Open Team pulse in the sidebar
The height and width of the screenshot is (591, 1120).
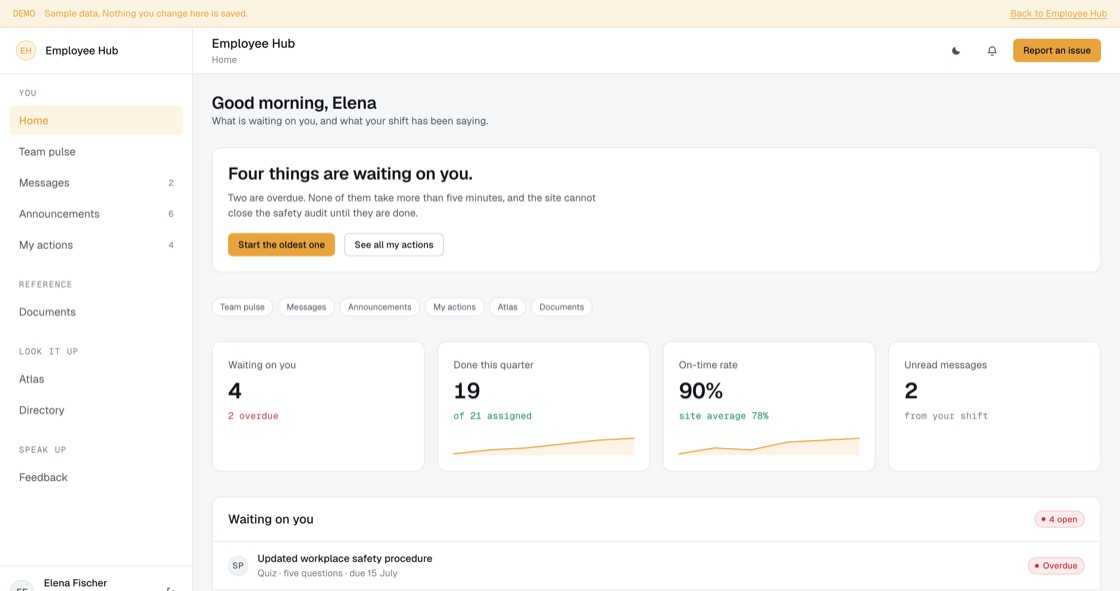coord(96,152)
